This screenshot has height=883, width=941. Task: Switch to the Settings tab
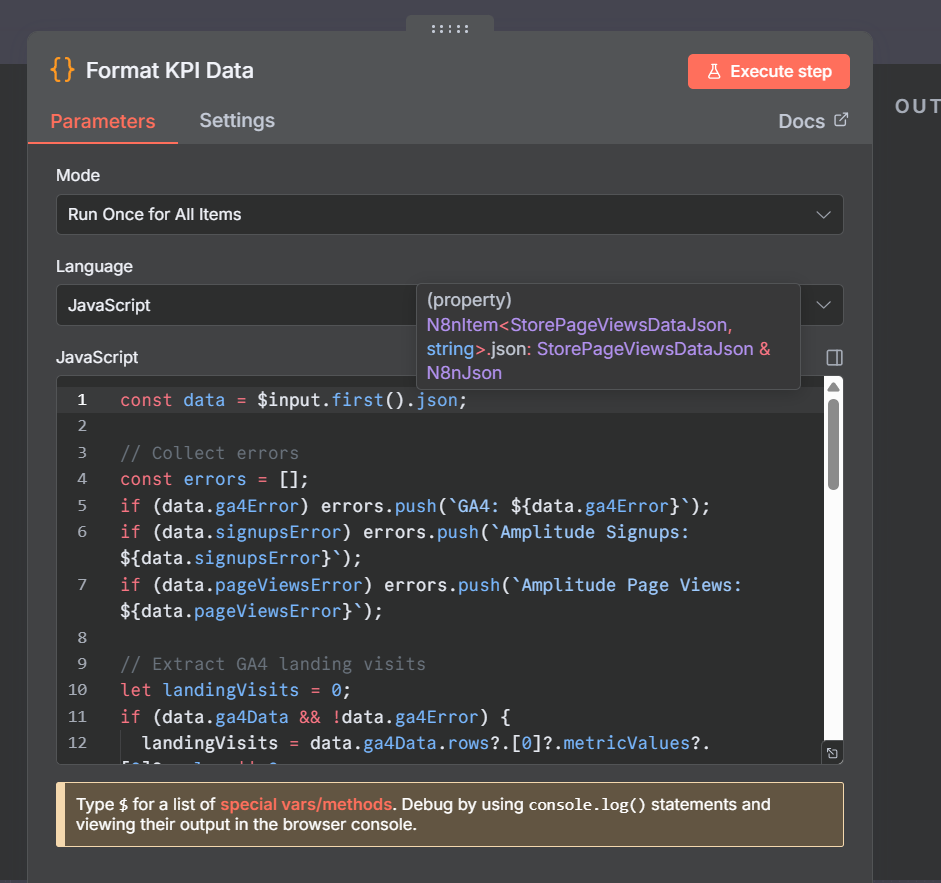237,120
